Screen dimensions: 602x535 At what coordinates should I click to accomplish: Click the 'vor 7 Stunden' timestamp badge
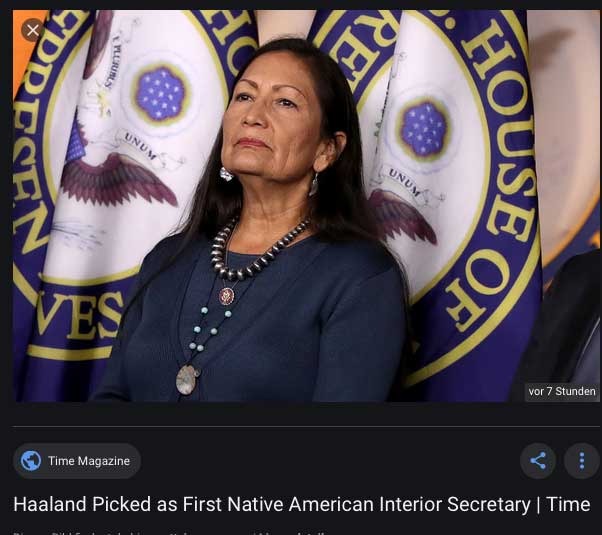point(562,391)
